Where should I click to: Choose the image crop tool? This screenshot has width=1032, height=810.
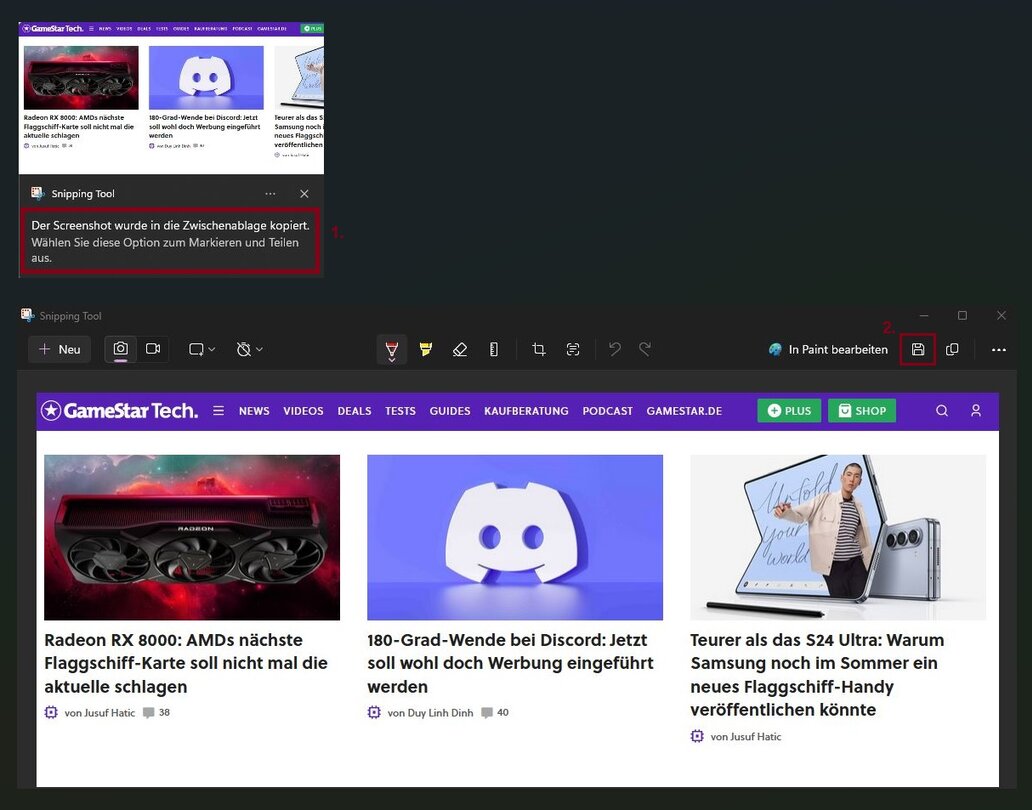(538, 349)
